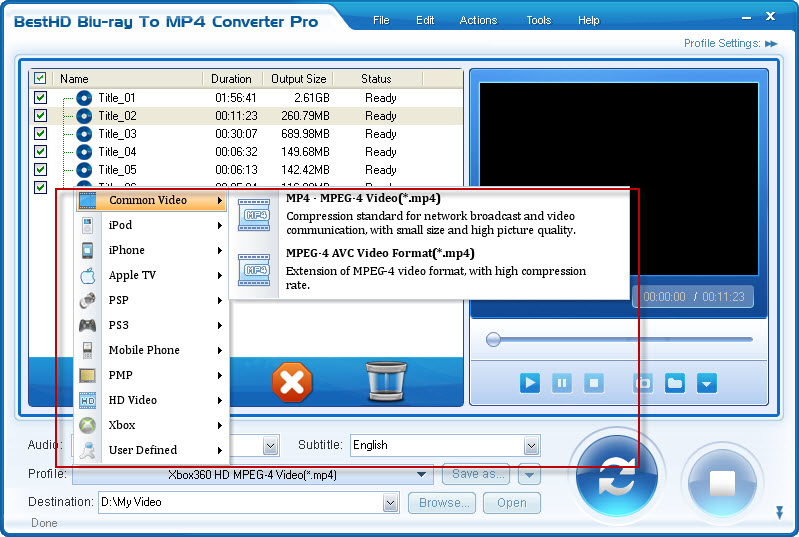Select the Title_03 row name

tap(117, 133)
